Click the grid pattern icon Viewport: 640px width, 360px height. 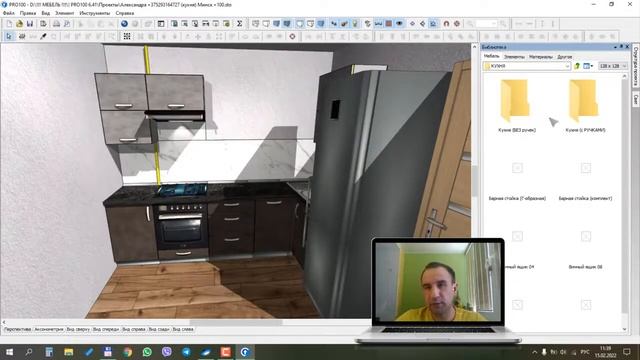point(127,36)
